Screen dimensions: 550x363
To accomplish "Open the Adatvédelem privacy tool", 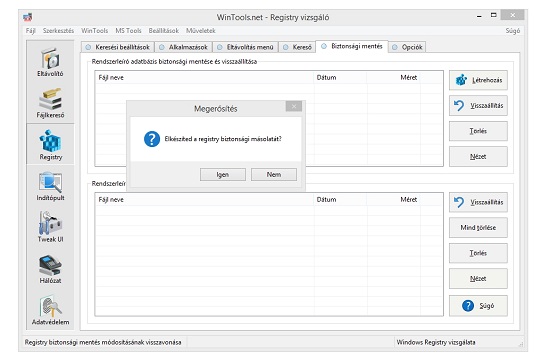I will pos(50,310).
